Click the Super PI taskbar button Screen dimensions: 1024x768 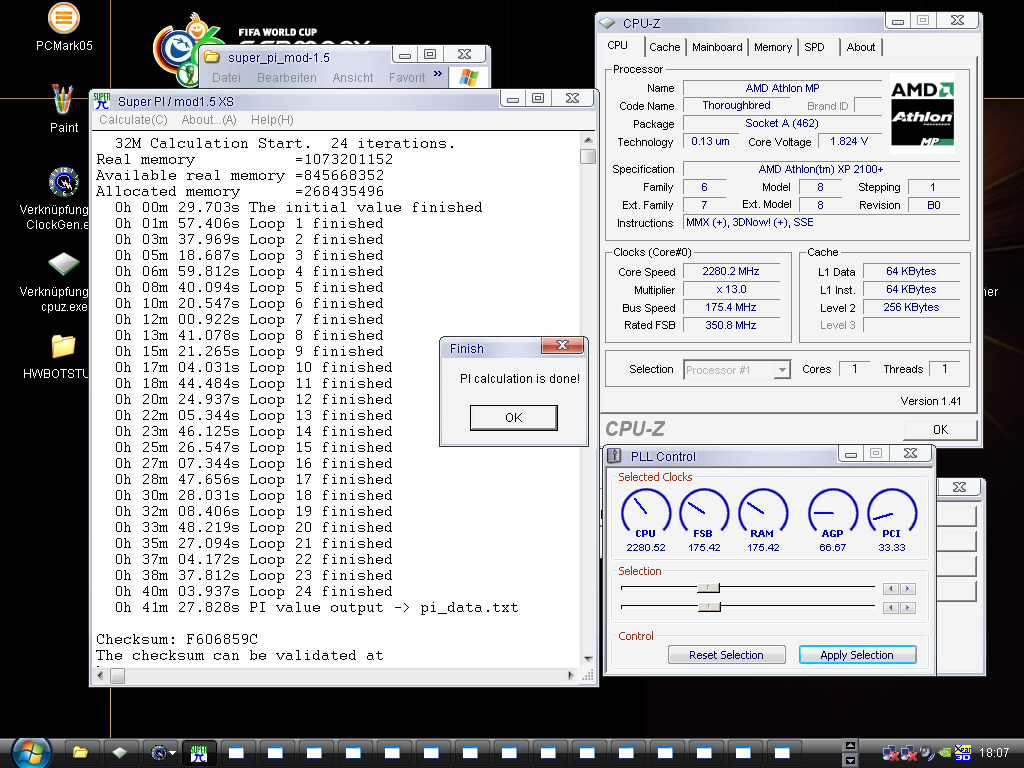pos(199,753)
